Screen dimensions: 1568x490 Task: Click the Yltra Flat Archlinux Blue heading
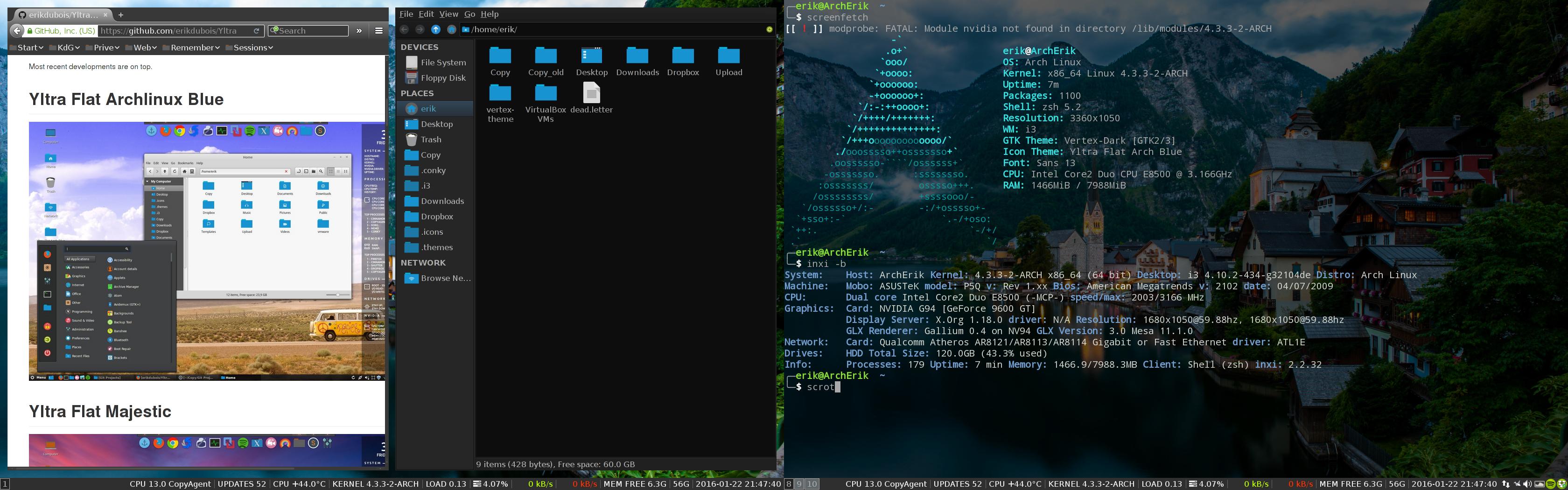tap(126, 99)
